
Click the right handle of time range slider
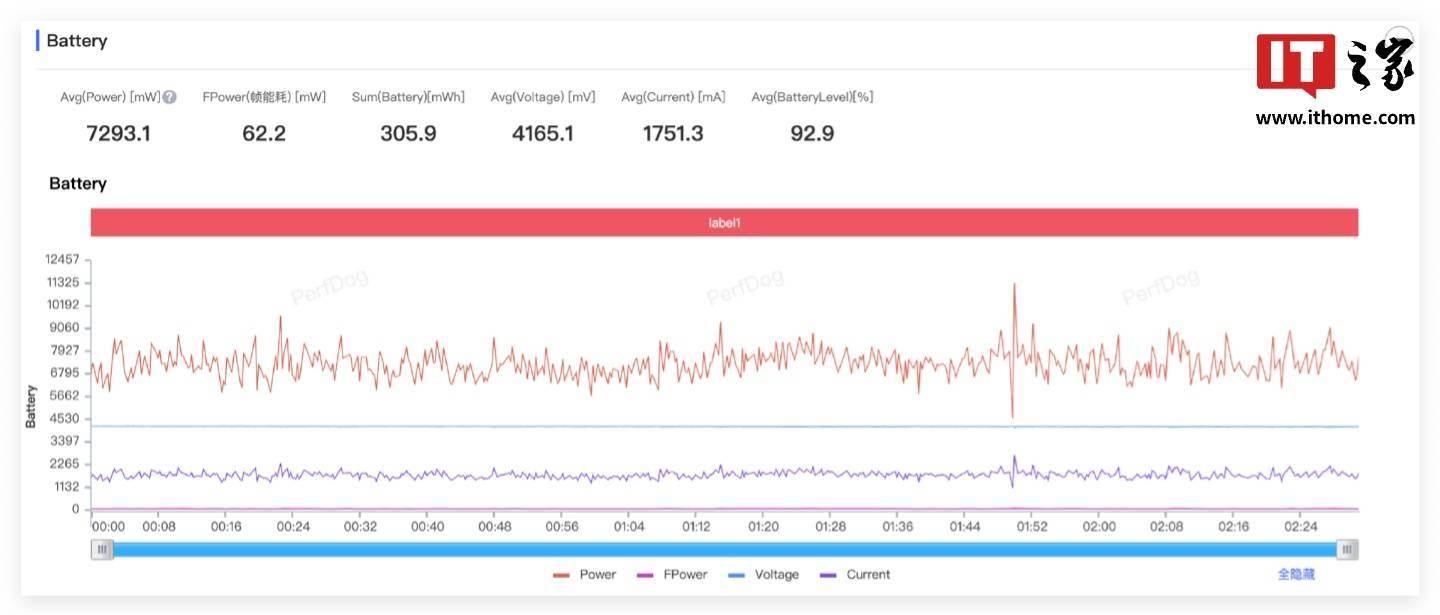(1347, 549)
